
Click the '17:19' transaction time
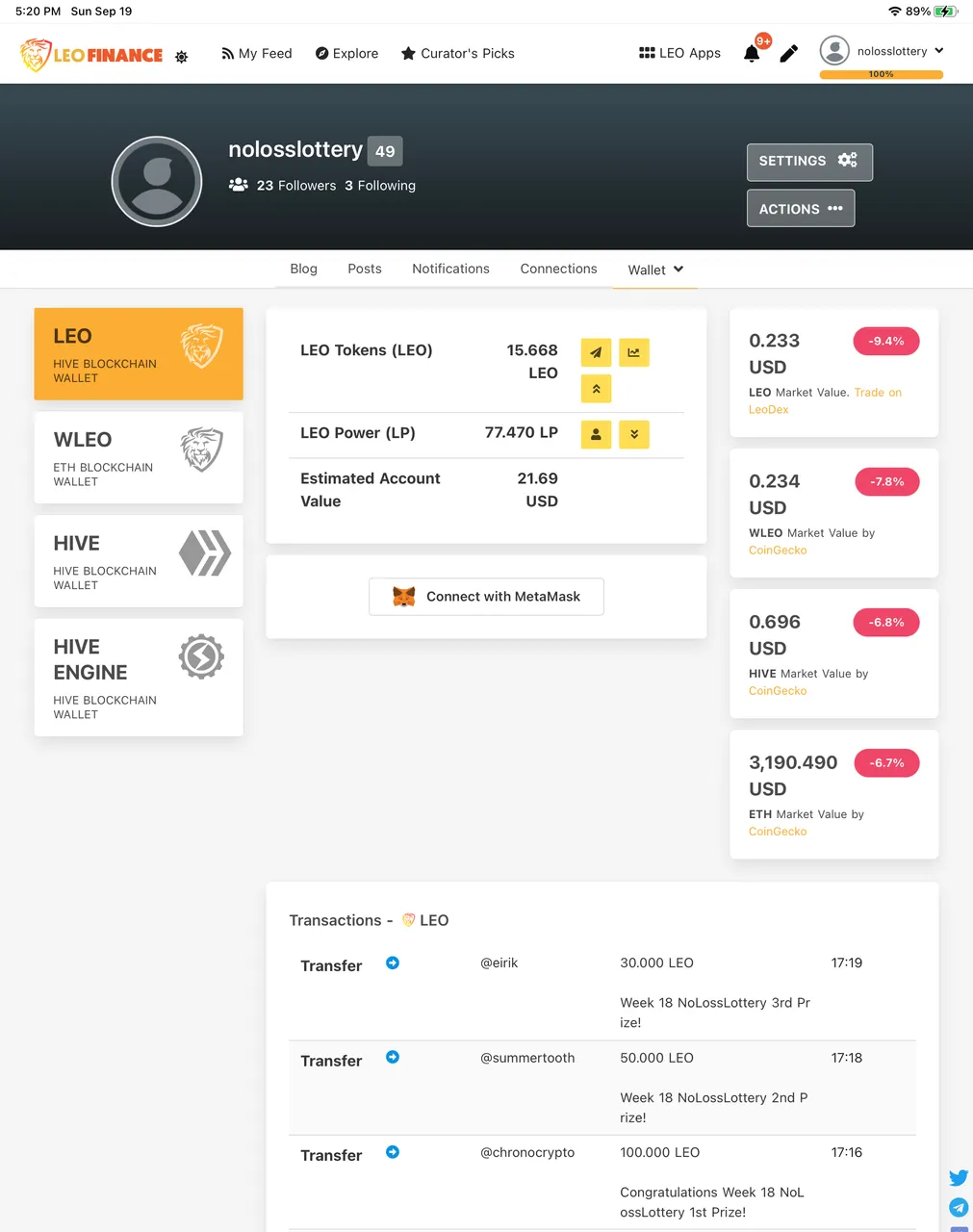[x=847, y=962]
